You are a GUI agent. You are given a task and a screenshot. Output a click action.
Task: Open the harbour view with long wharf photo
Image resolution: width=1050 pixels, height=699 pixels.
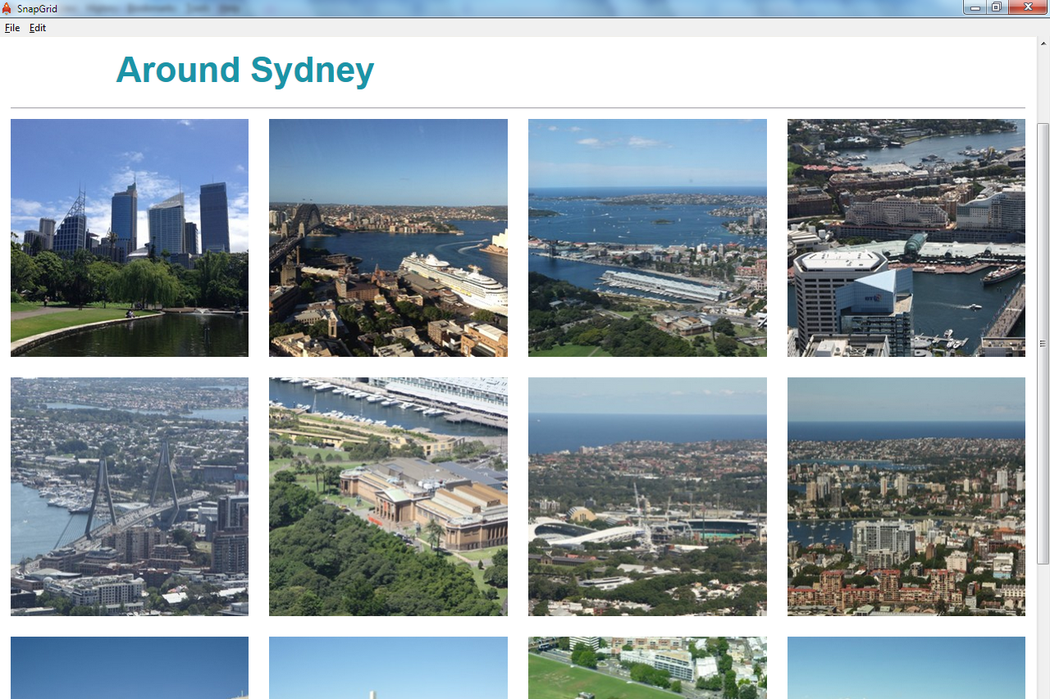point(647,238)
